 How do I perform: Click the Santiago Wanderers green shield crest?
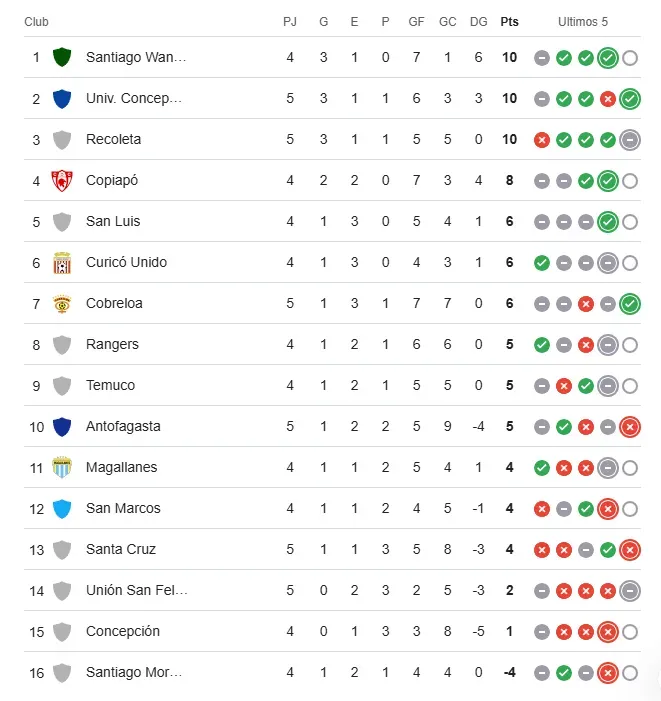pos(62,57)
